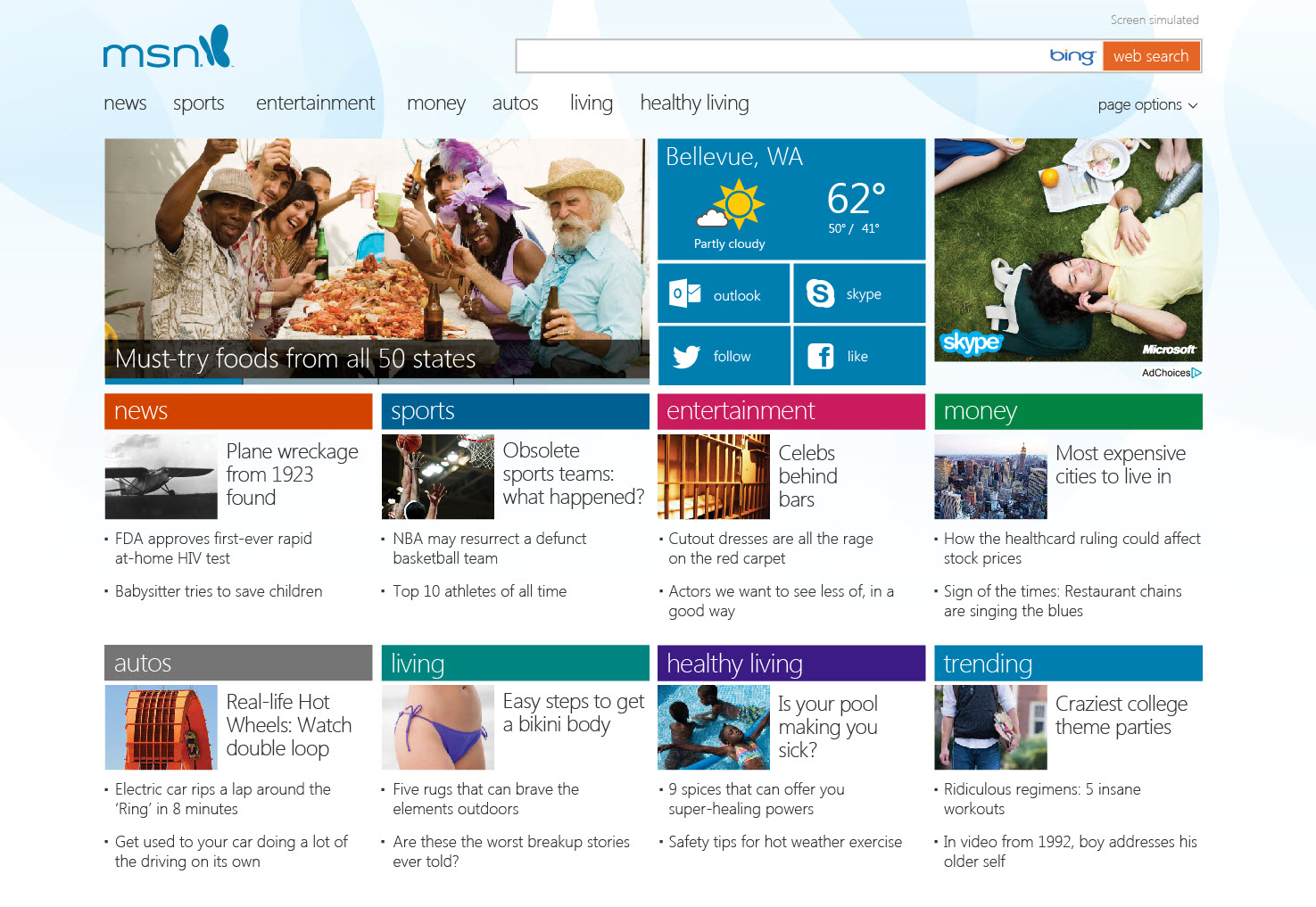Open Are these the worst breakup stories
This screenshot has height=907, width=1316.
pos(511,852)
